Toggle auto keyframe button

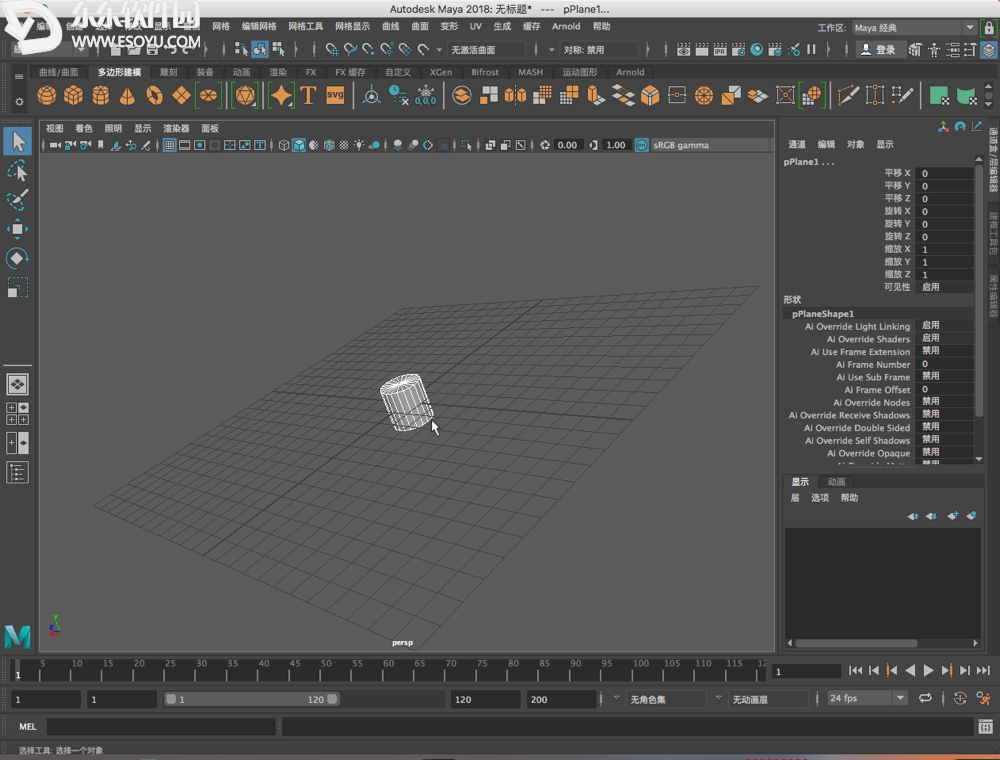click(960, 699)
